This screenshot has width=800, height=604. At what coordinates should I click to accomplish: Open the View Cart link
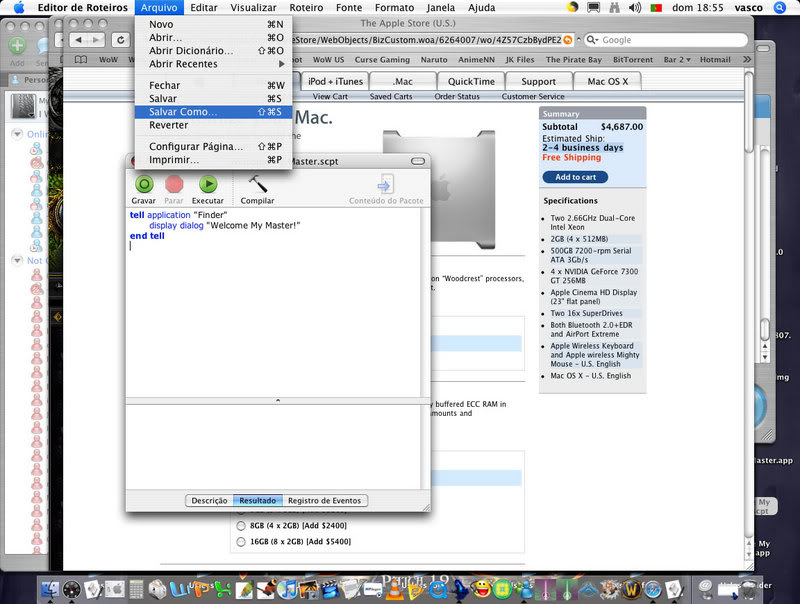(x=330, y=96)
